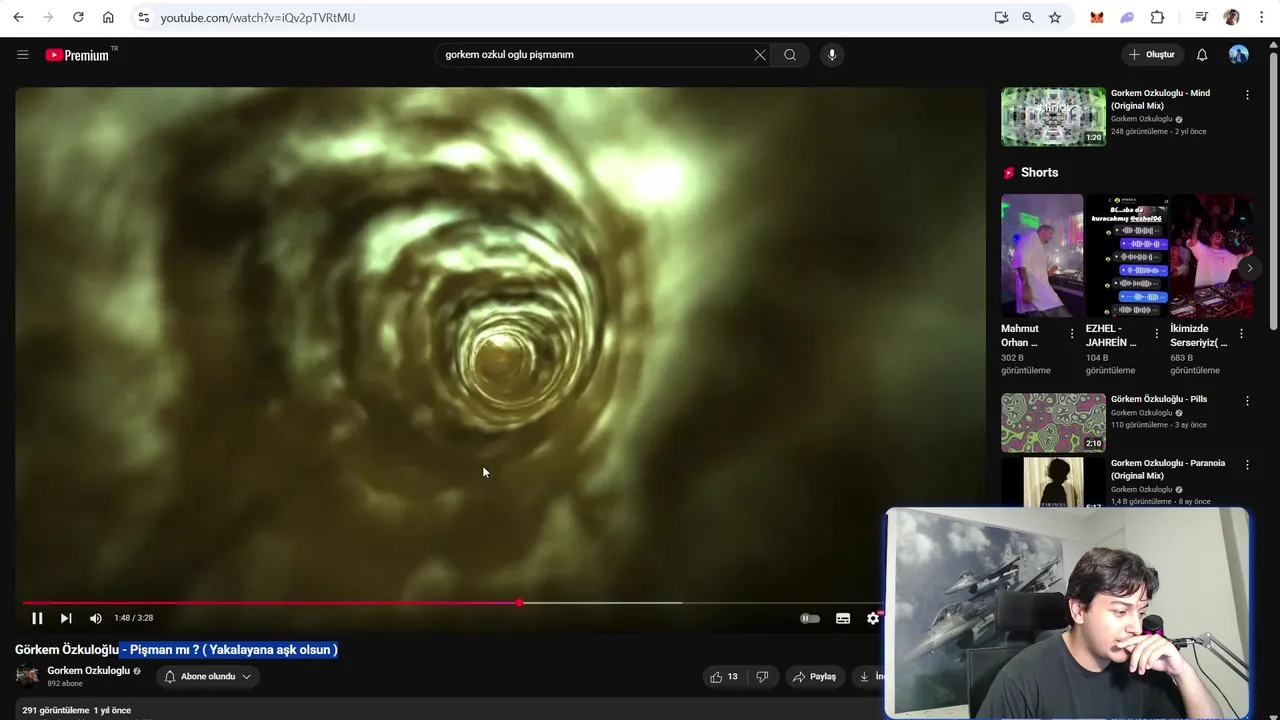Viewport: 1280px width, 720px height.
Task: Open options for Pills video
Action: click(1247, 401)
